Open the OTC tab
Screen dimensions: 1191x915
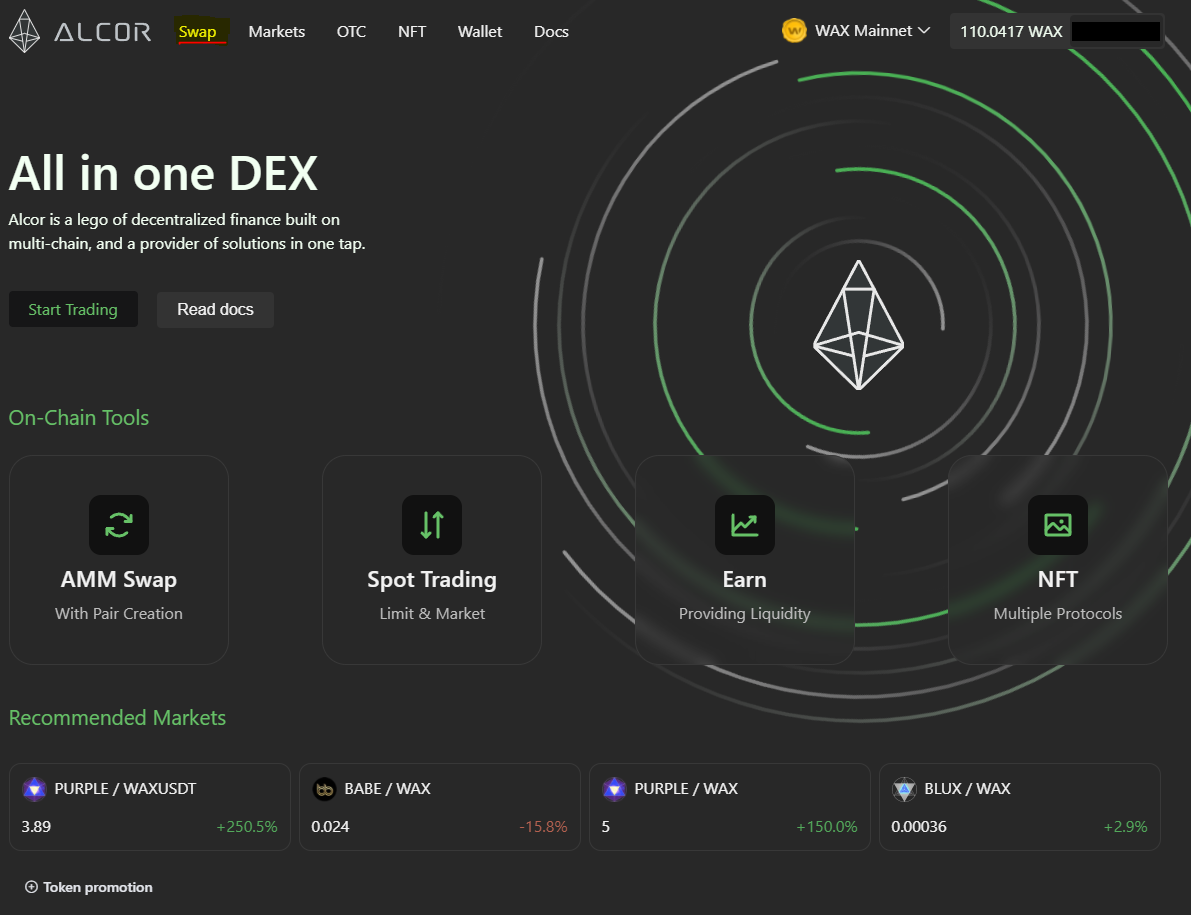pyautogui.click(x=351, y=32)
